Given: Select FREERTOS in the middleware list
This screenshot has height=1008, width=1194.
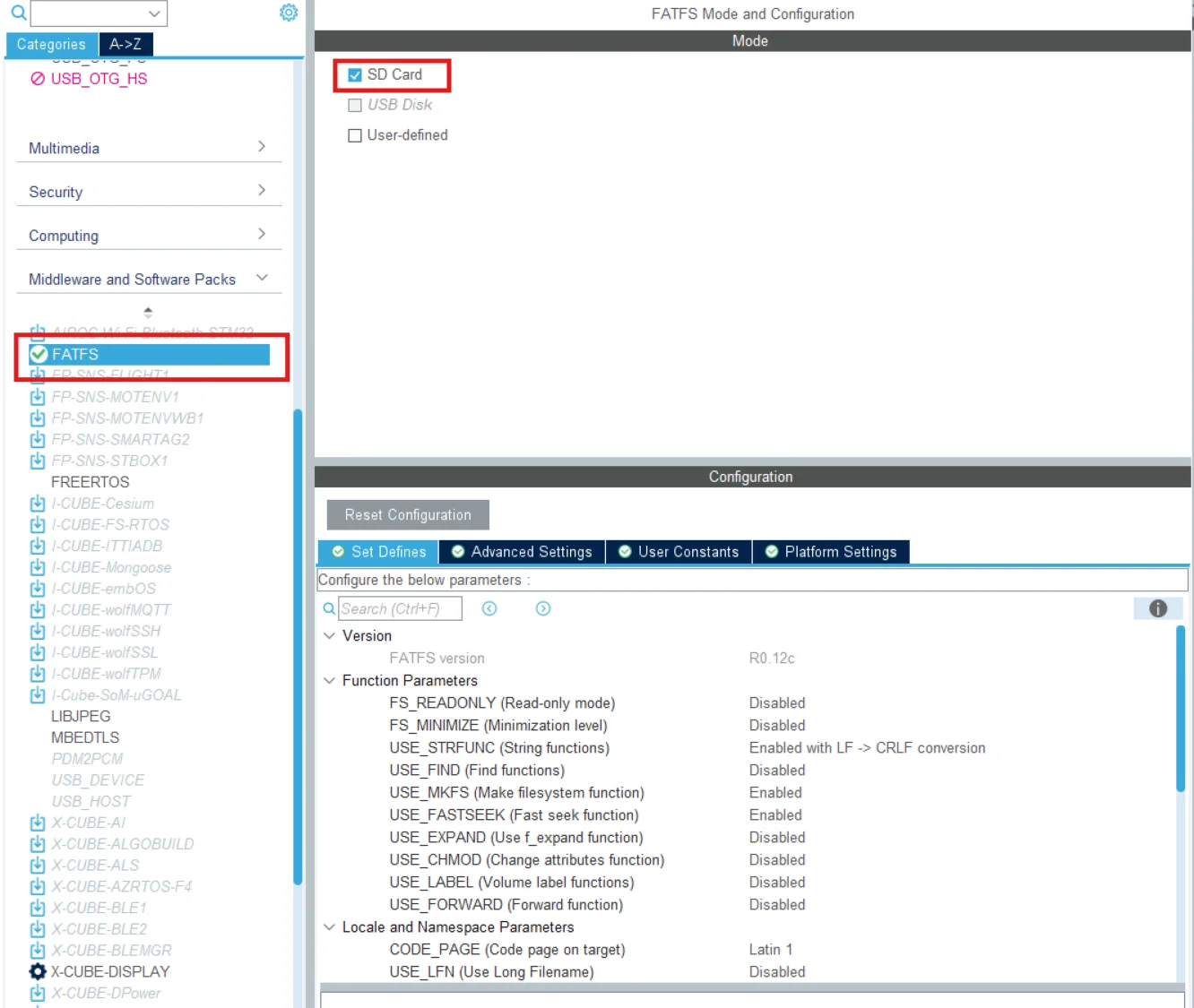Looking at the screenshot, I should coord(90,482).
